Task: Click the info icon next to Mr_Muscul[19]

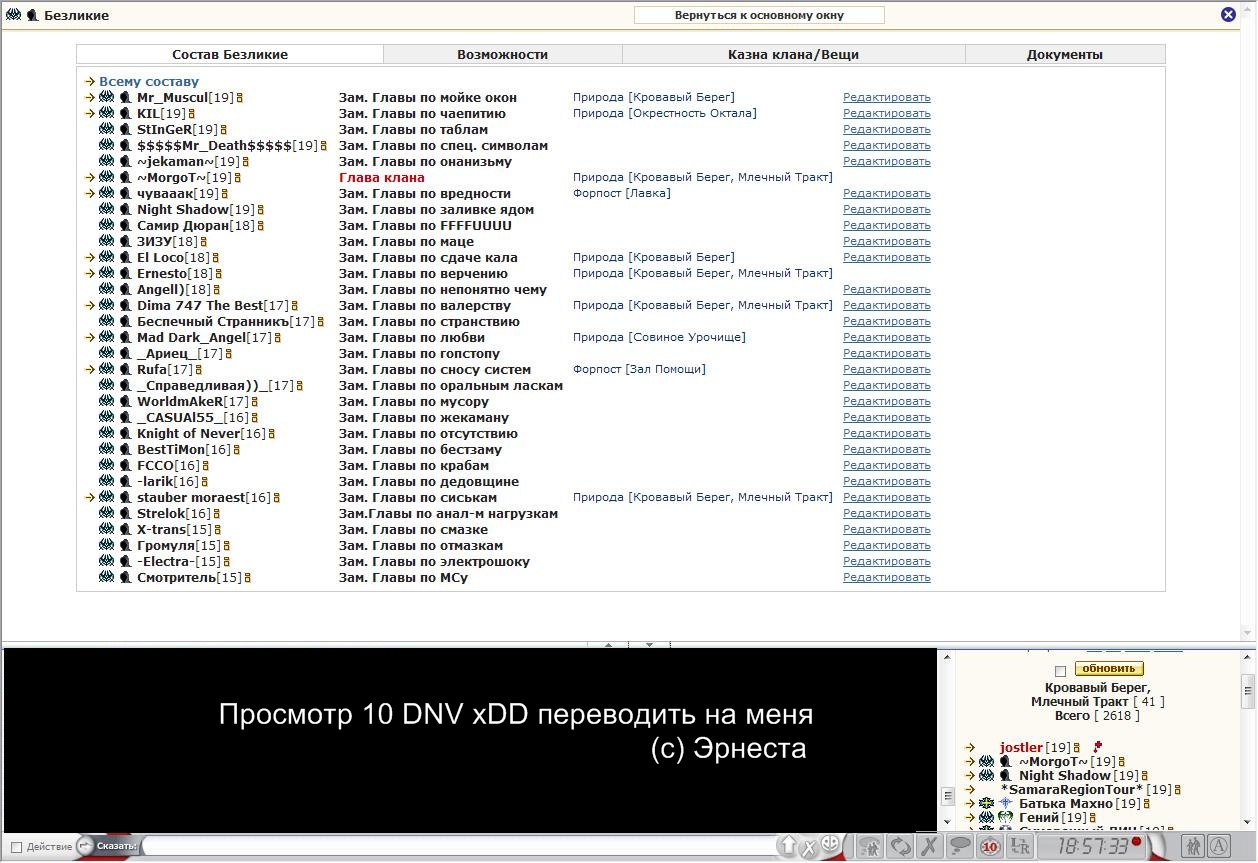Action: [x=241, y=98]
